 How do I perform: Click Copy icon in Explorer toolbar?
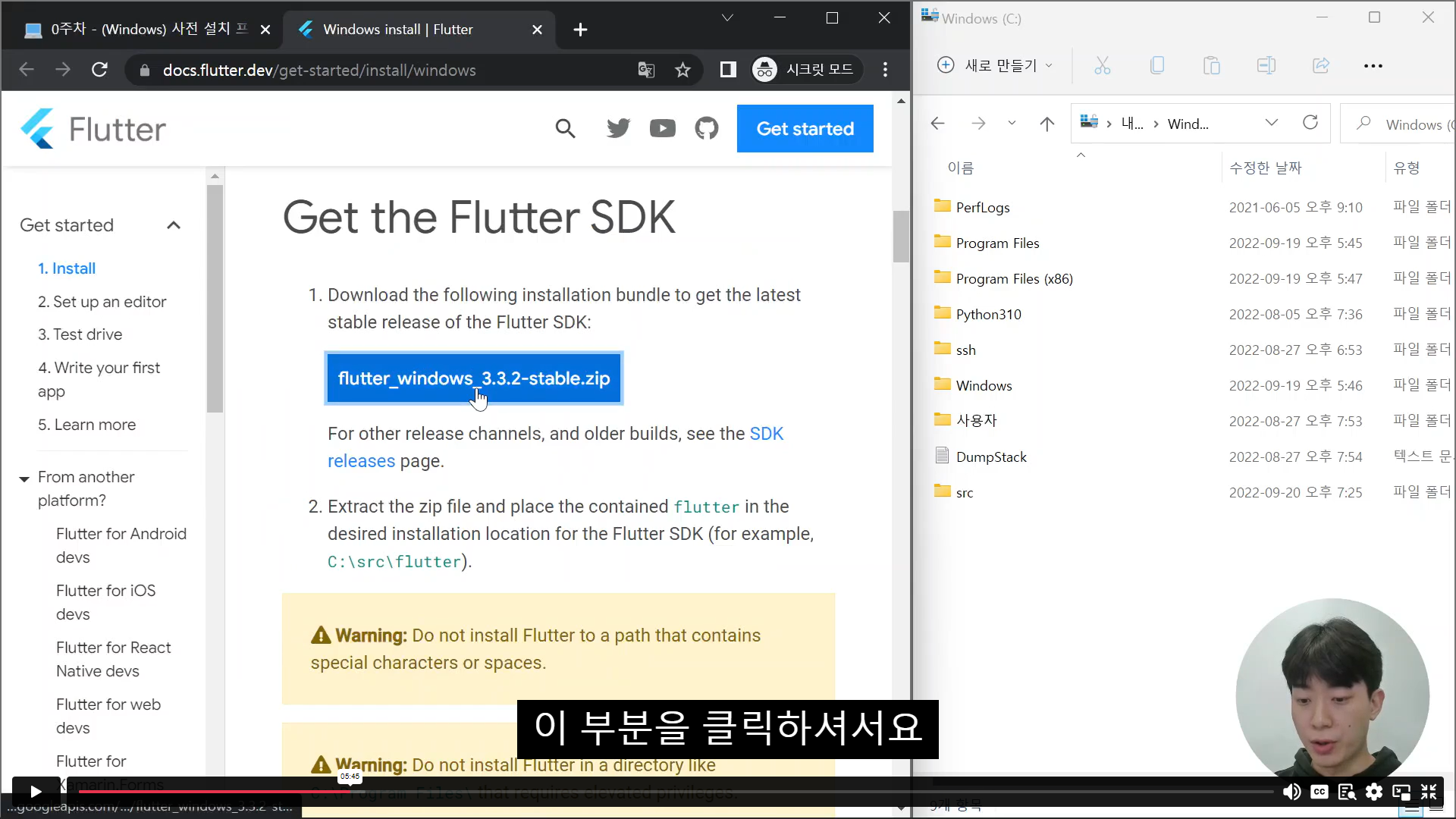[x=1157, y=65]
